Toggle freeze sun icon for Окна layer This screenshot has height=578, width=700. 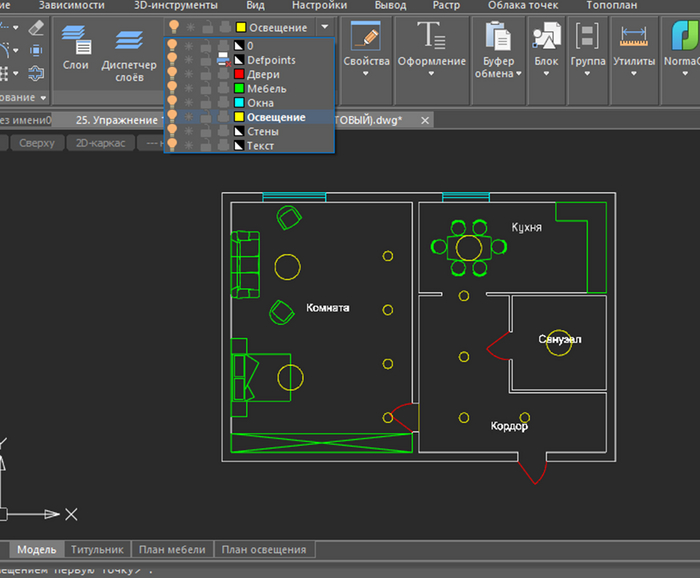click(190, 103)
